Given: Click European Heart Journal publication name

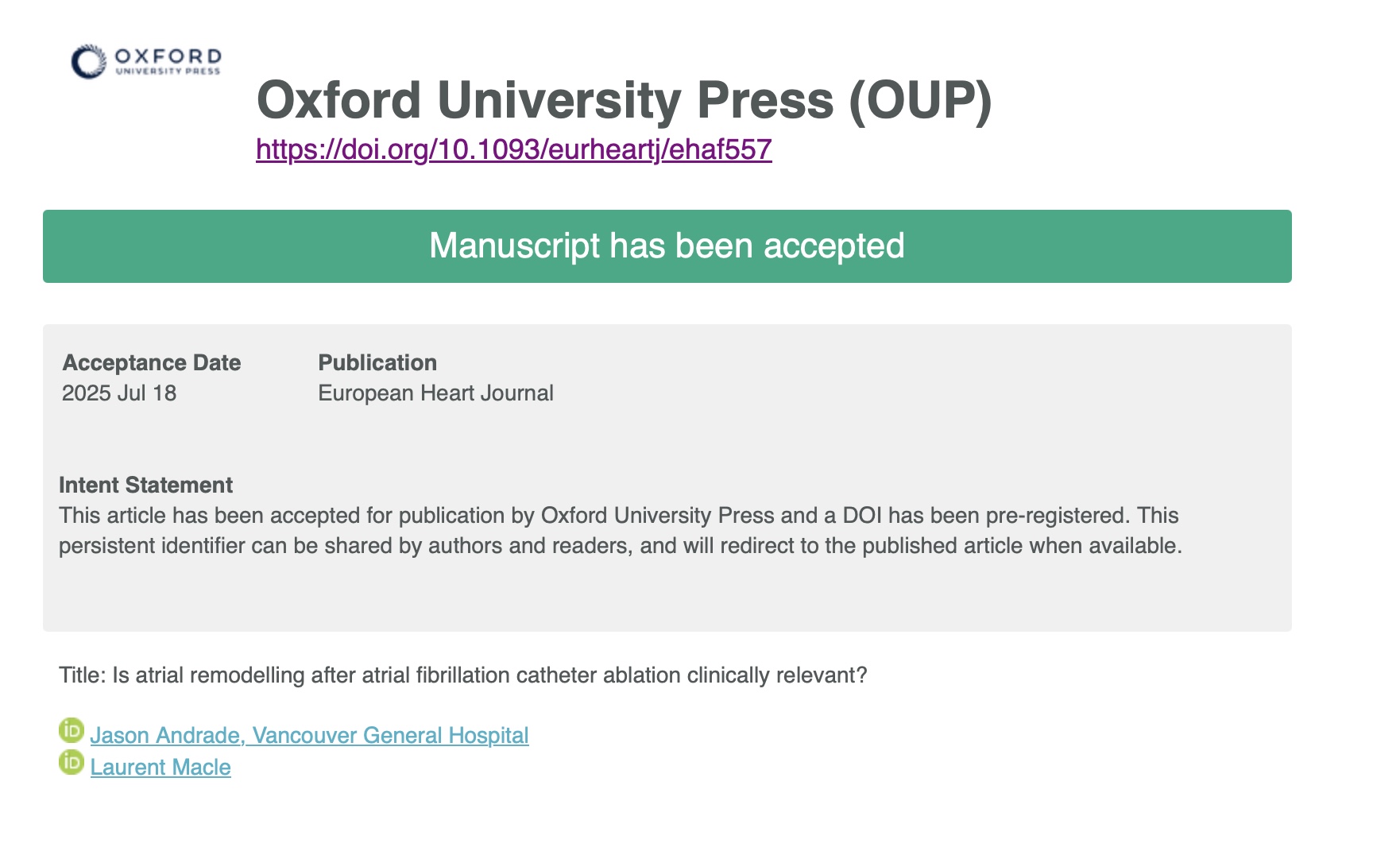Looking at the screenshot, I should [435, 393].
